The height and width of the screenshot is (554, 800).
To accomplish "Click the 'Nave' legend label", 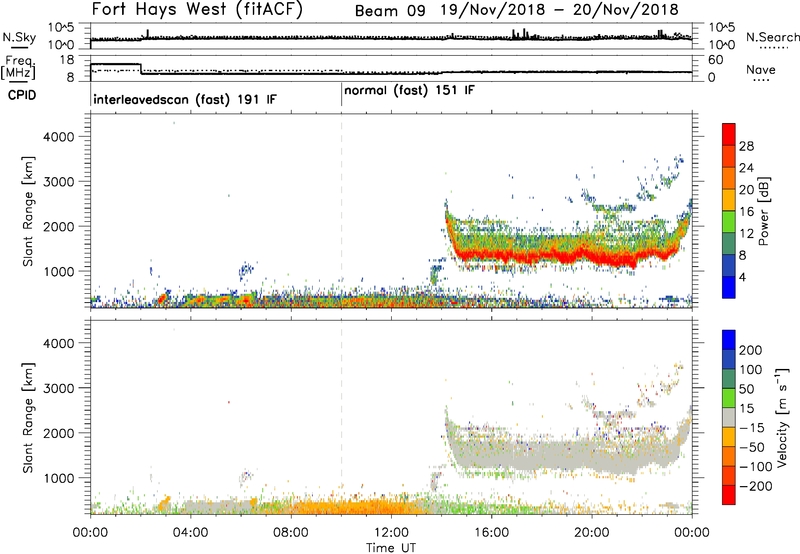I will pyautogui.click(x=761, y=70).
